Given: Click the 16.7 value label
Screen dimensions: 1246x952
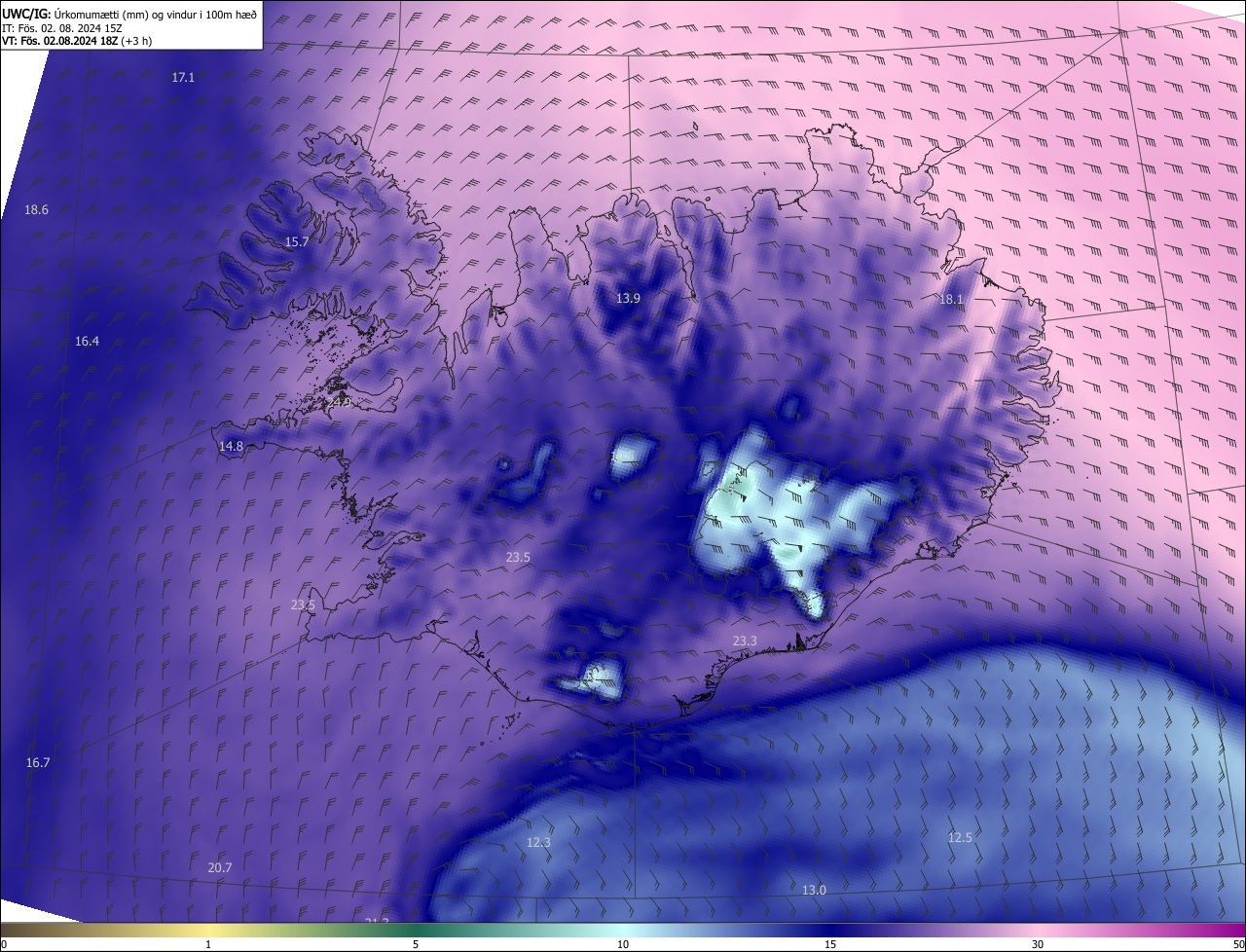Looking at the screenshot, I should tap(37, 762).
